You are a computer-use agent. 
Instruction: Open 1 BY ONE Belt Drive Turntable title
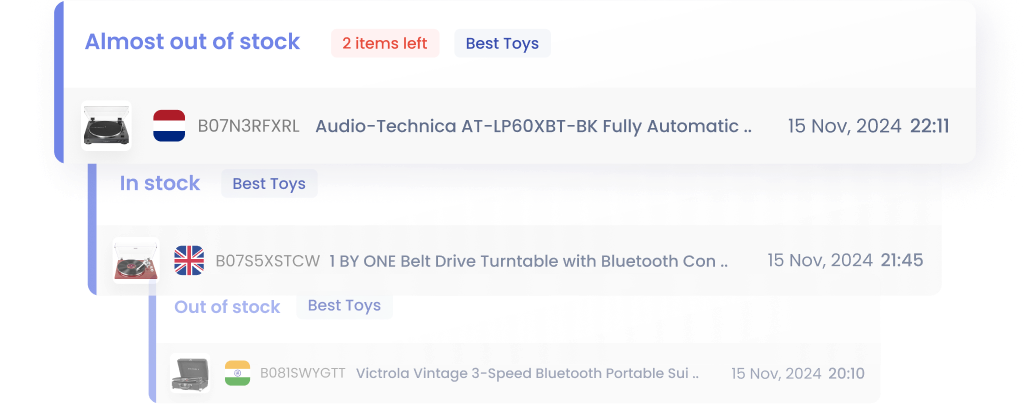(529, 261)
